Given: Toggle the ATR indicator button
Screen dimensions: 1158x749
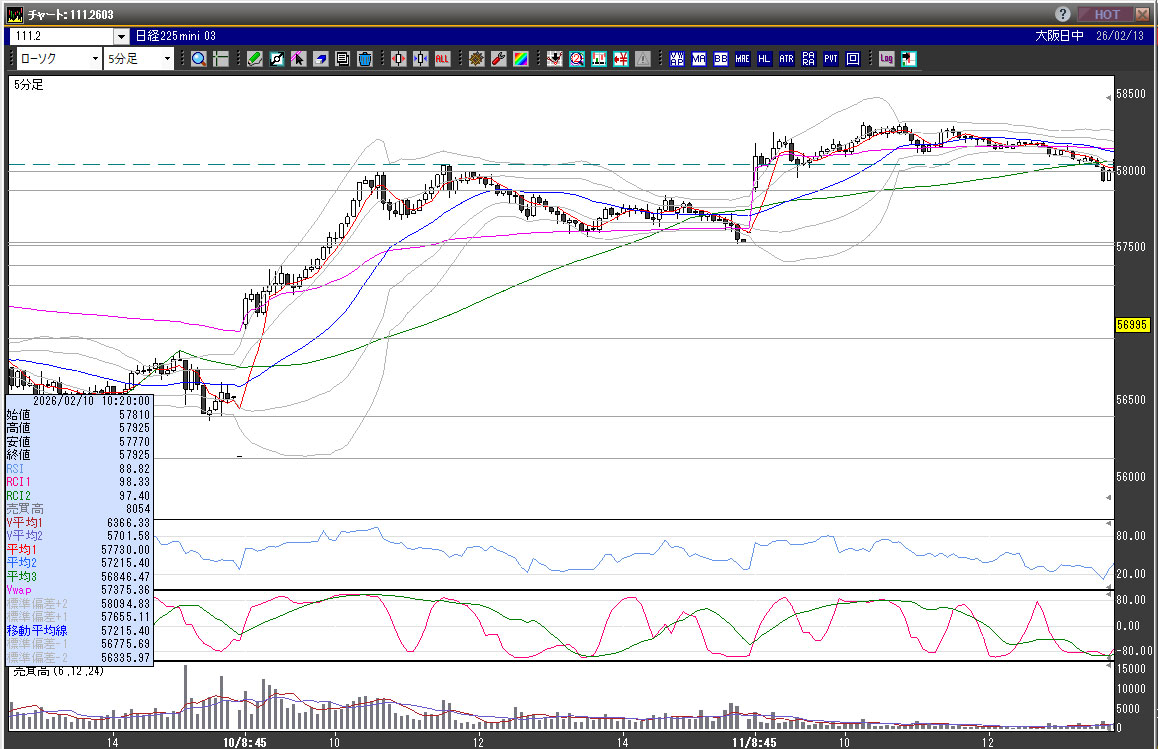Looking at the screenshot, I should click(x=787, y=59).
